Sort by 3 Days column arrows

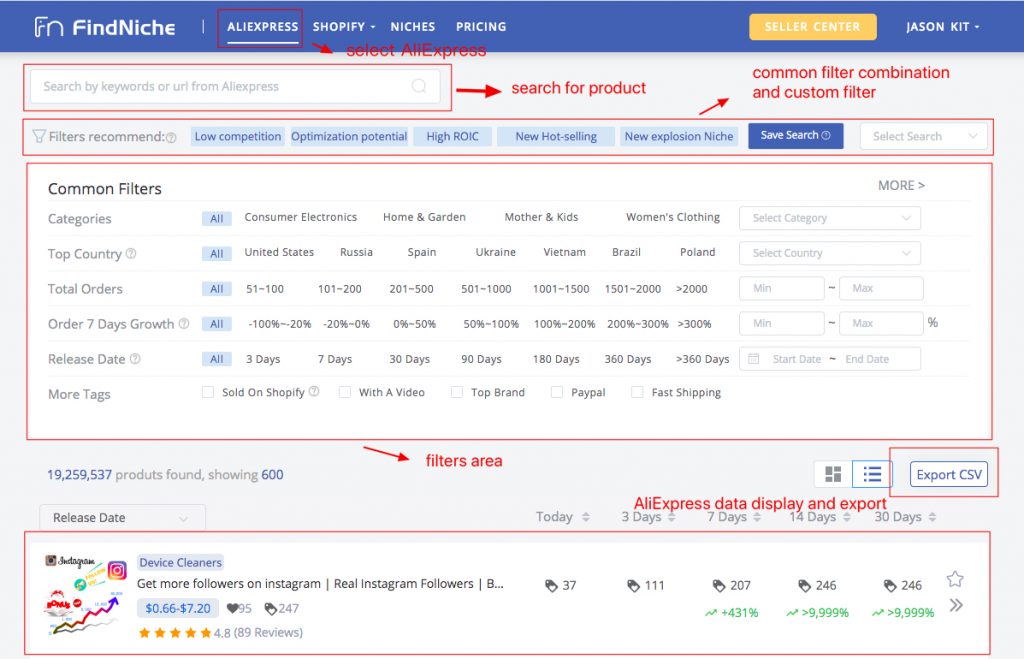pos(671,517)
